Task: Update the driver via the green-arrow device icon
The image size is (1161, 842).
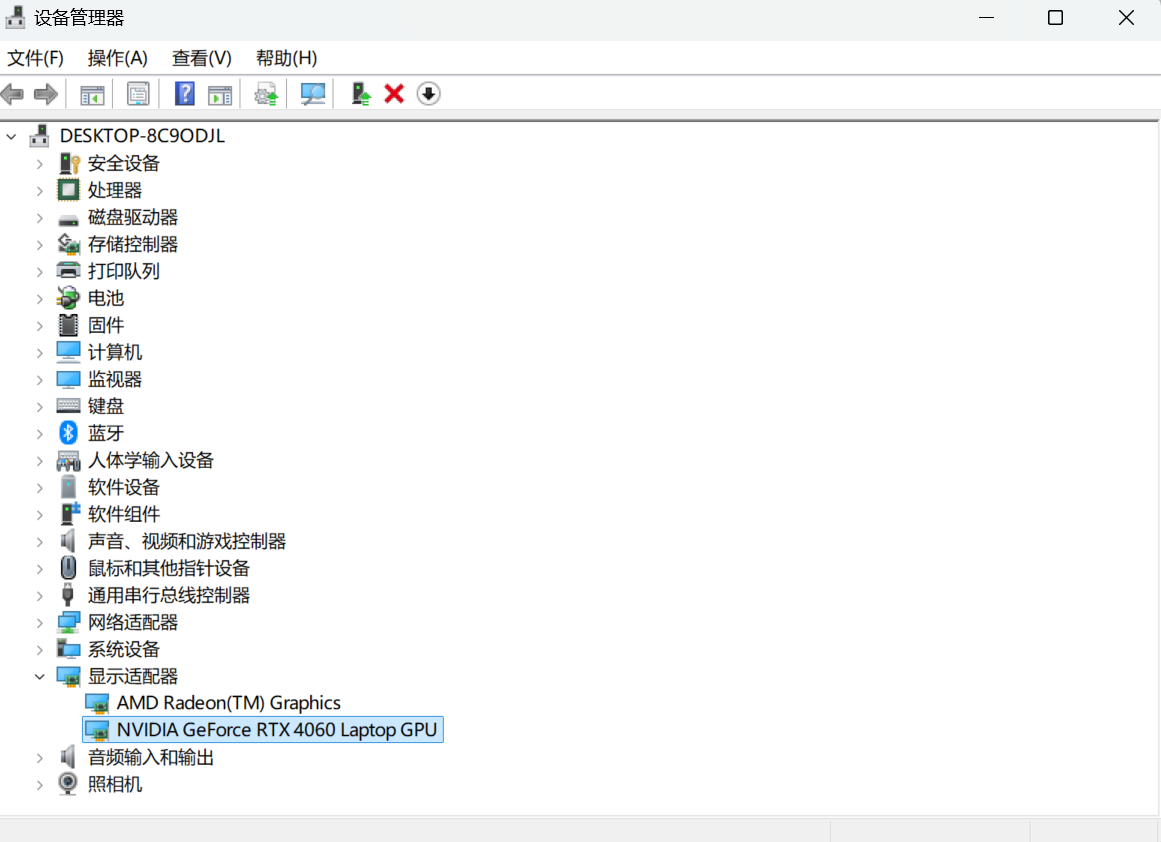Action: pyautogui.click(x=359, y=93)
